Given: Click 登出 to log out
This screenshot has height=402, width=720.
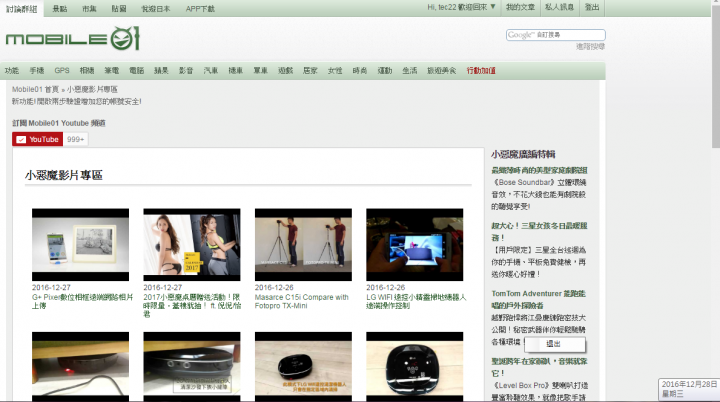Looking at the screenshot, I should click(592, 7).
